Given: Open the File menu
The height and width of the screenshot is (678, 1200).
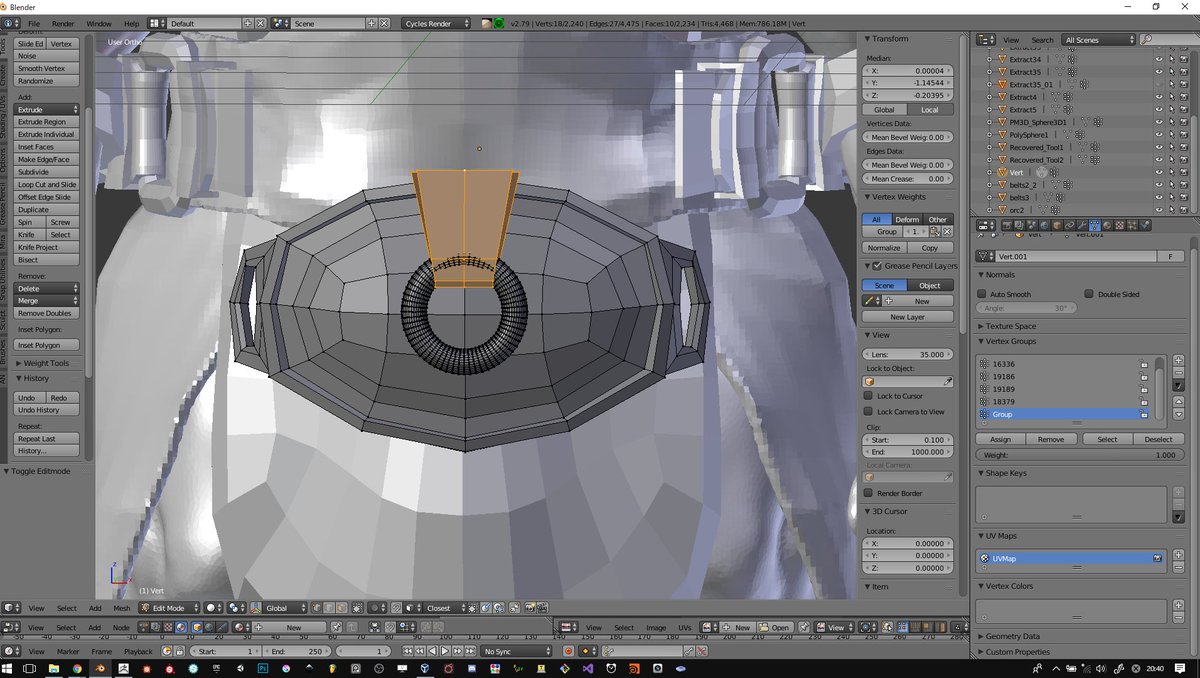Looking at the screenshot, I should [34, 23].
